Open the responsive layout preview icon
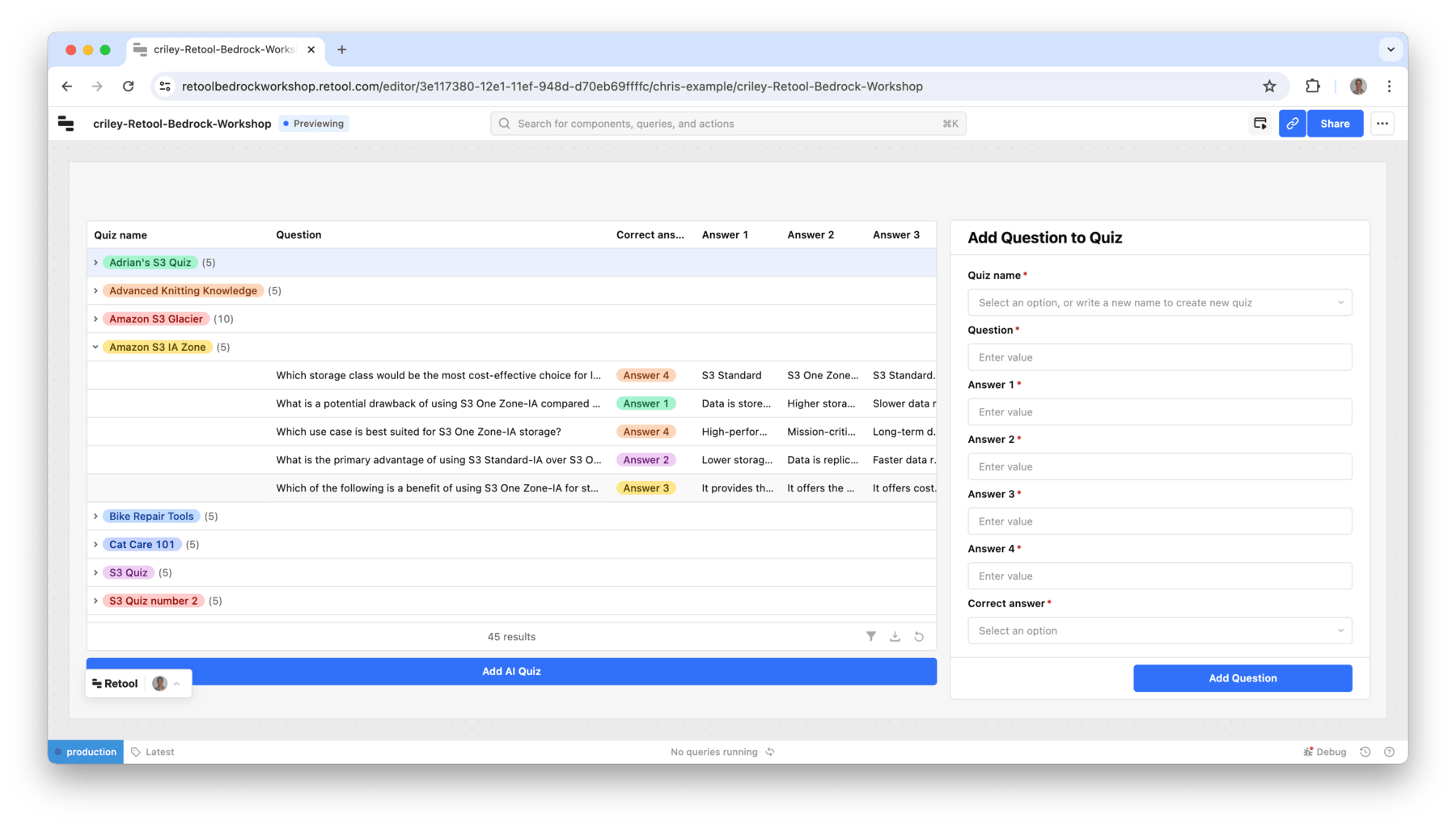 coord(1260,124)
